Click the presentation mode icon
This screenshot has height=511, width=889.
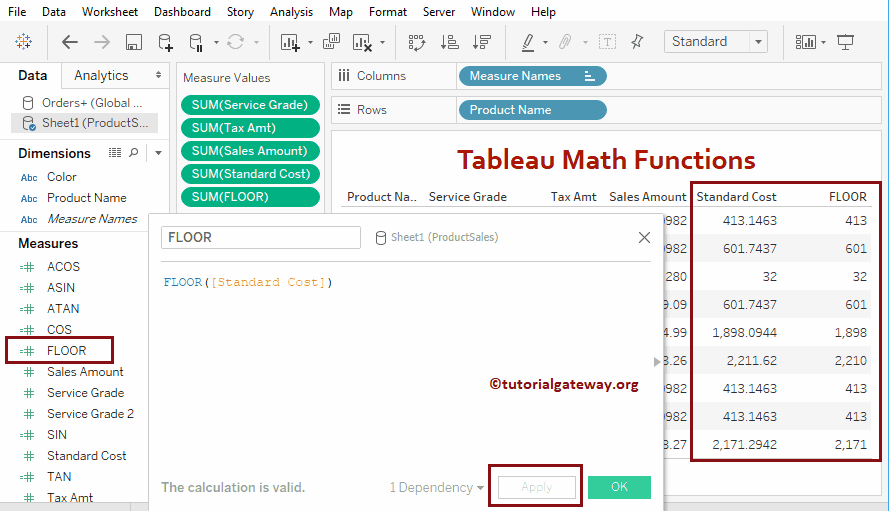coord(845,42)
